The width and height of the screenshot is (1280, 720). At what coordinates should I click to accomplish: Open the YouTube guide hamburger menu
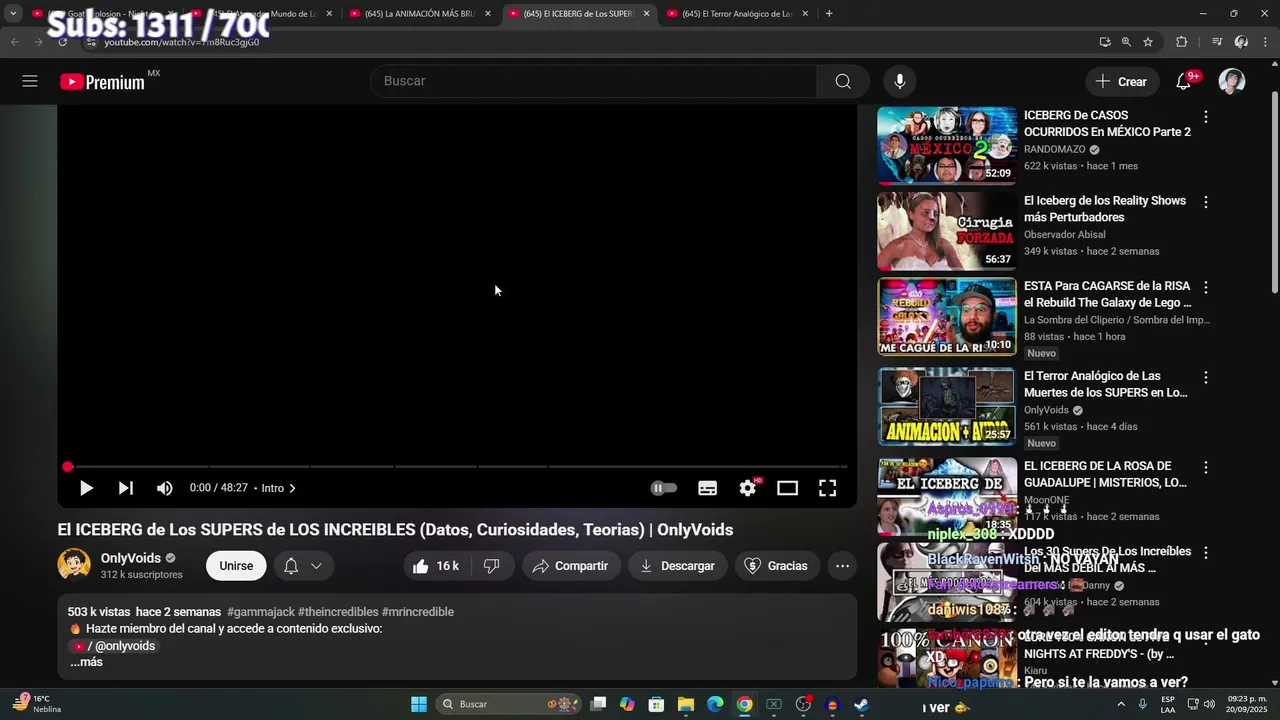(x=30, y=81)
